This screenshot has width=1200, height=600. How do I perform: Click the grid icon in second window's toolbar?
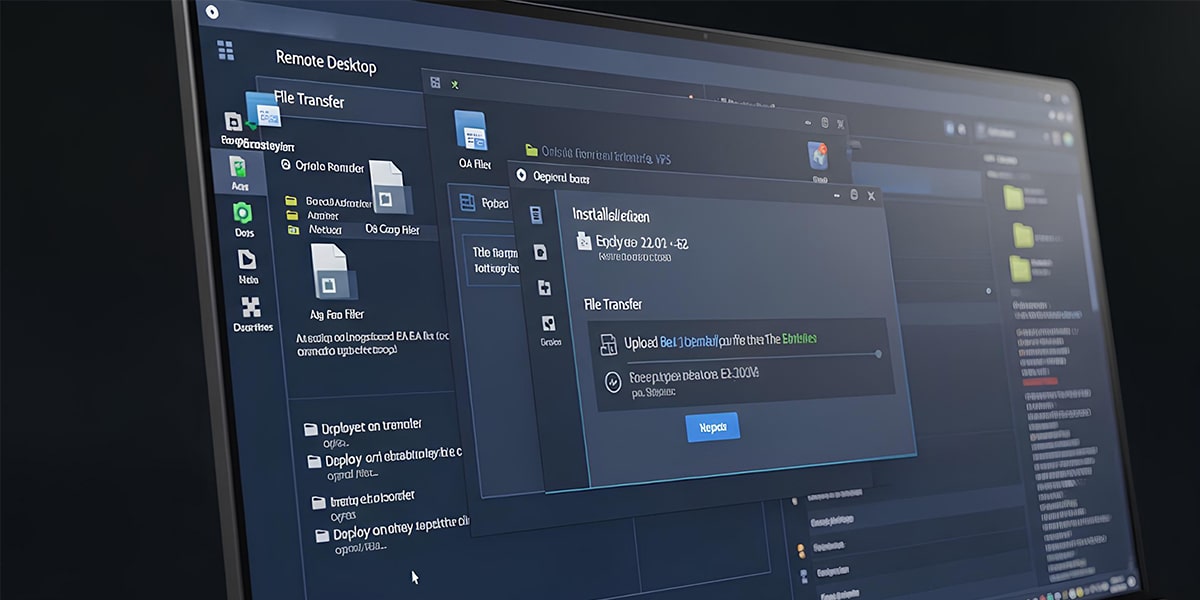(x=435, y=85)
